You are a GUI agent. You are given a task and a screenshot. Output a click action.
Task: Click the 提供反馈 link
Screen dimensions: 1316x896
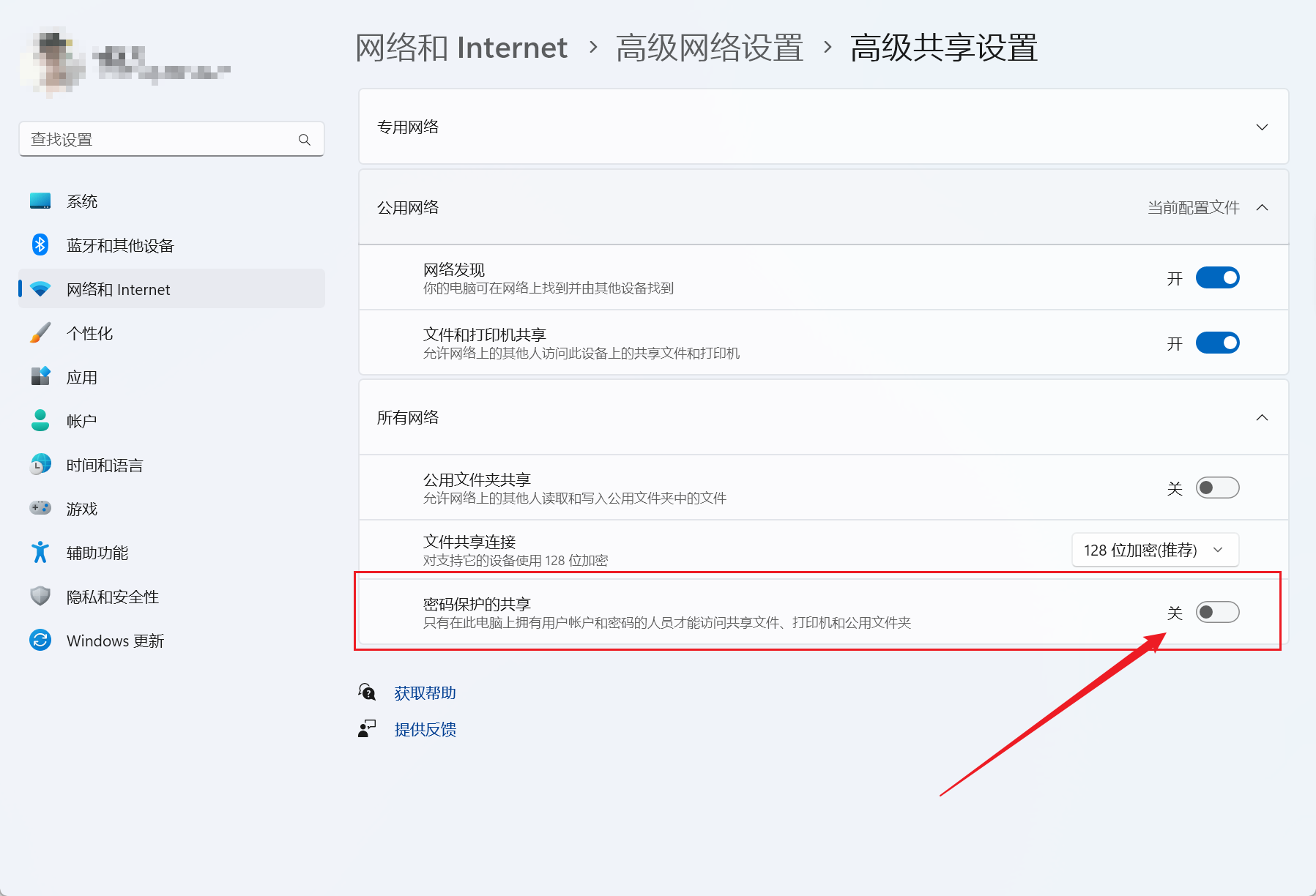(x=425, y=730)
